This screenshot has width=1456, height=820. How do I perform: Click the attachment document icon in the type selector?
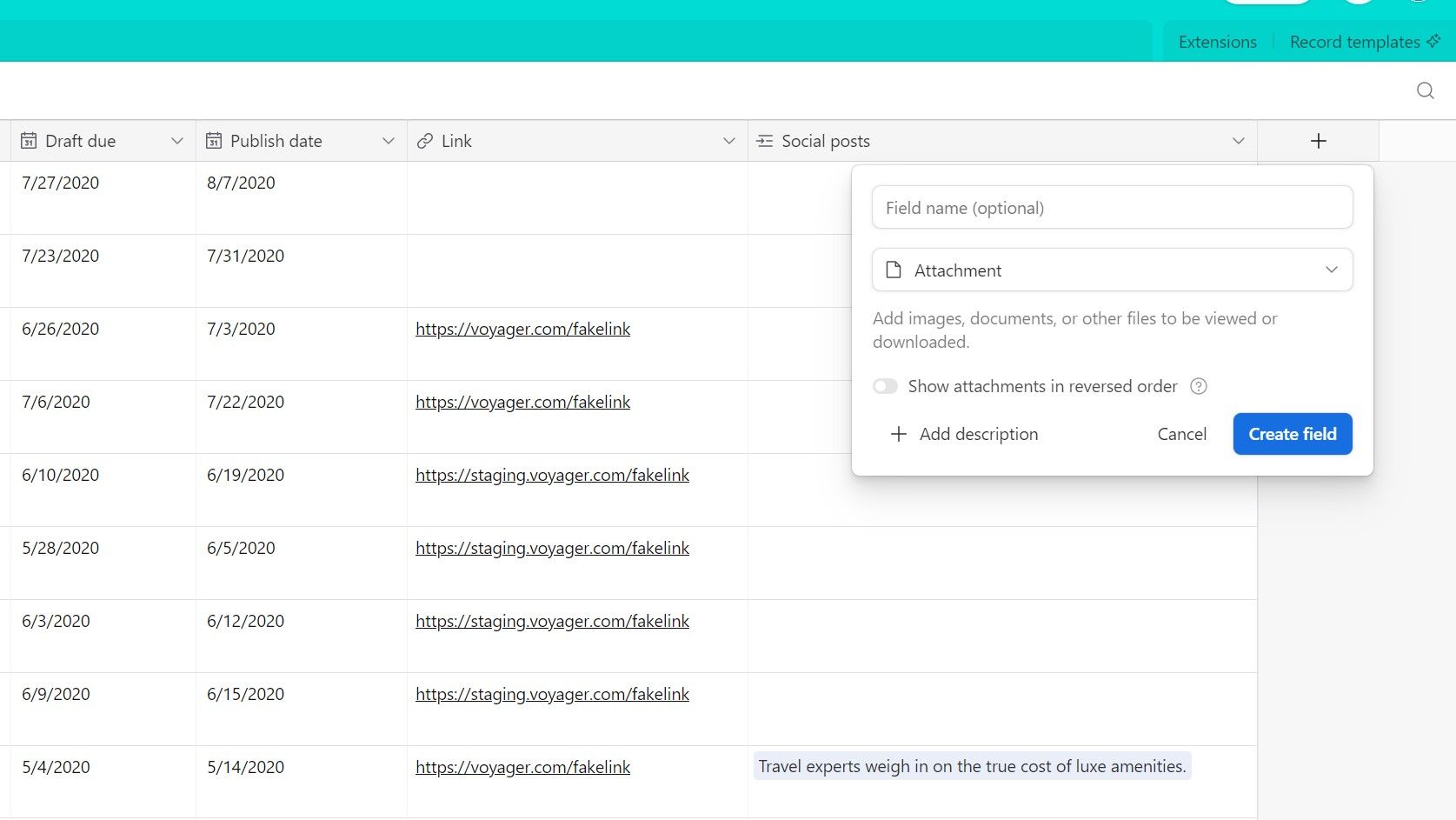894,270
